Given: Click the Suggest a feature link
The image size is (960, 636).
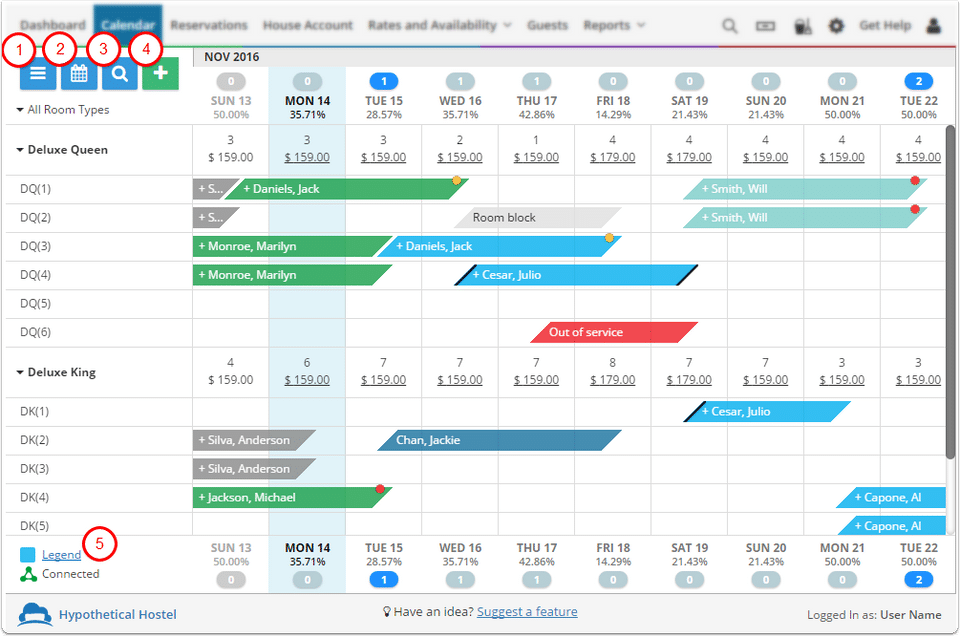Looking at the screenshot, I should [x=527, y=612].
